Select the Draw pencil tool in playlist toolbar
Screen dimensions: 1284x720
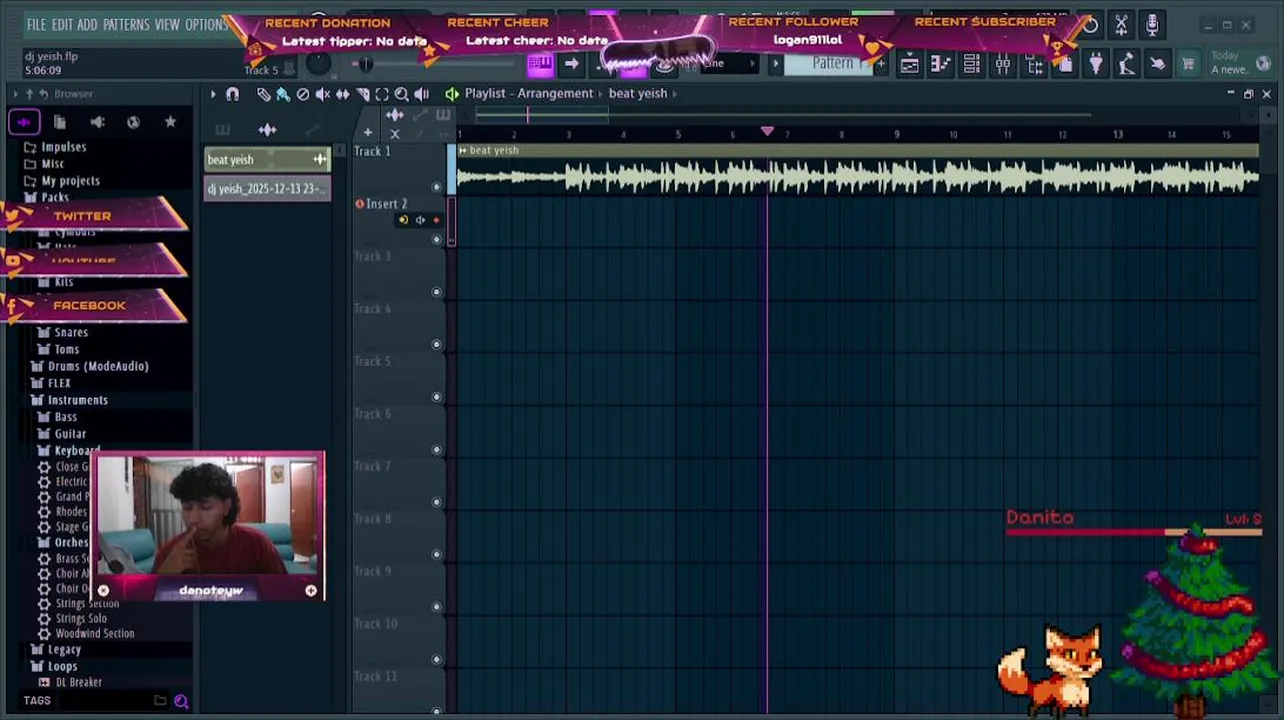coord(263,93)
